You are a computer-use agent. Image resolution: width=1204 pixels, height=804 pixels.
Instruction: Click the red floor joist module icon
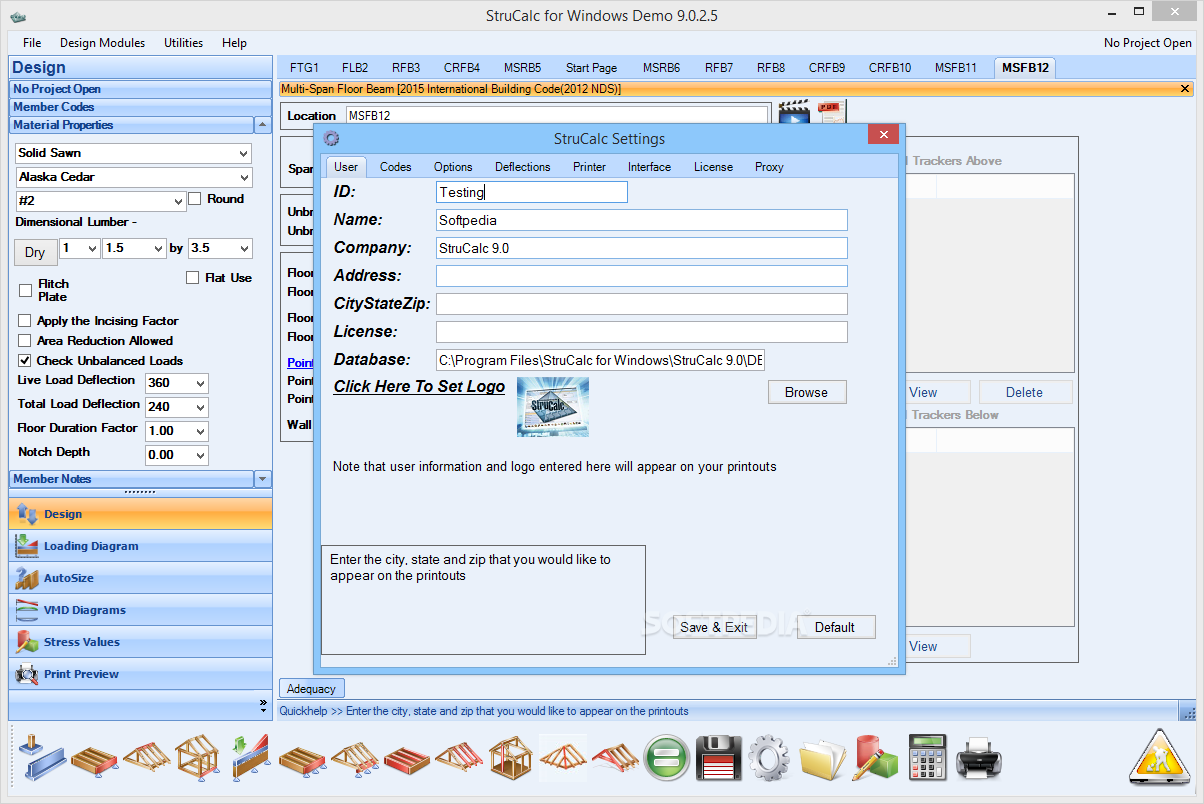[x=406, y=758]
